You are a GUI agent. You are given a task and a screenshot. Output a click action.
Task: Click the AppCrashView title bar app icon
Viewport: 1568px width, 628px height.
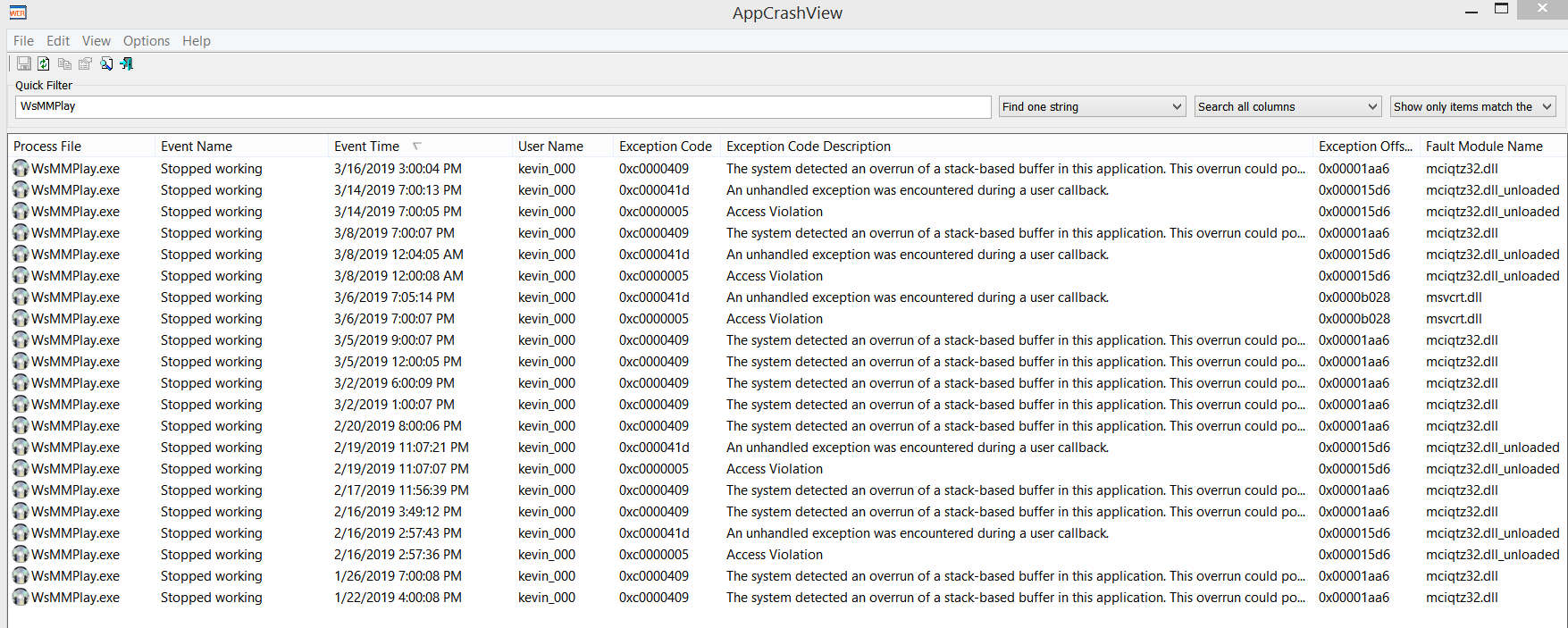click(x=18, y=13)
